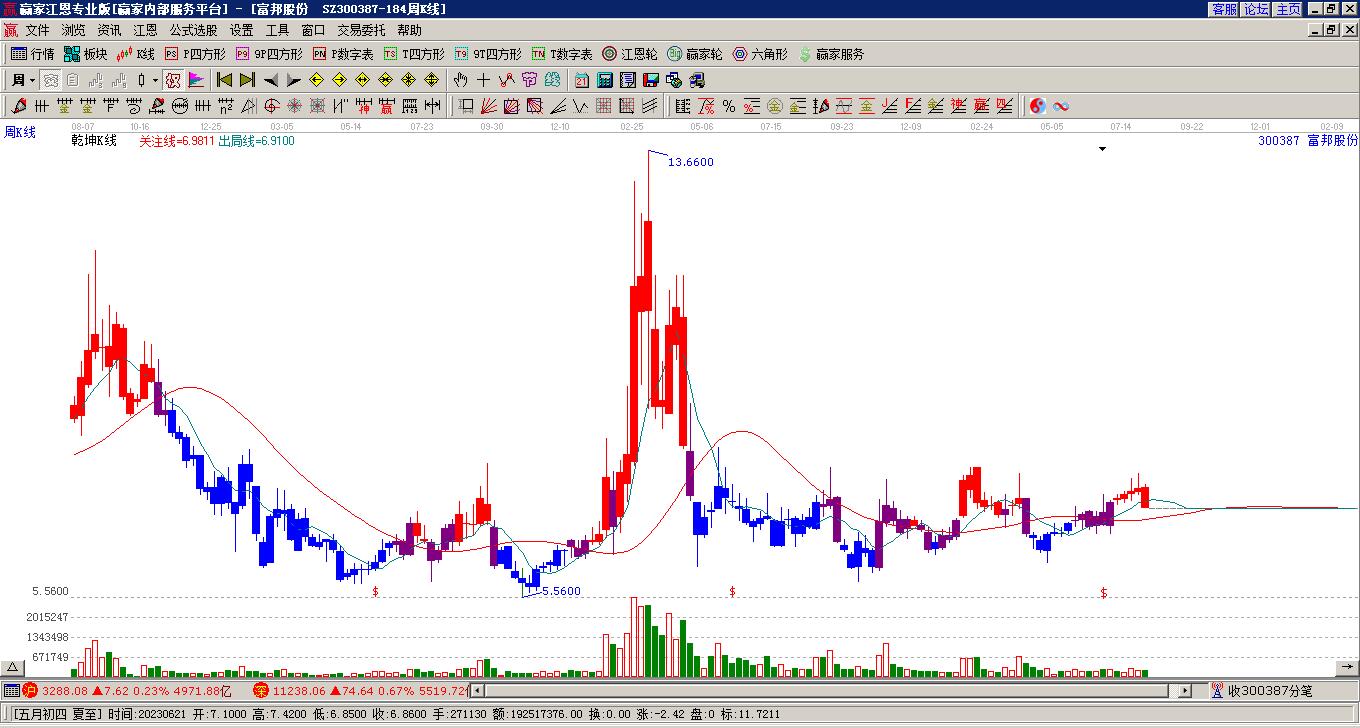Screen dimensions: 1360x728
Task: Open the 六角形 hexagon tool
Action: click(760, 54)
